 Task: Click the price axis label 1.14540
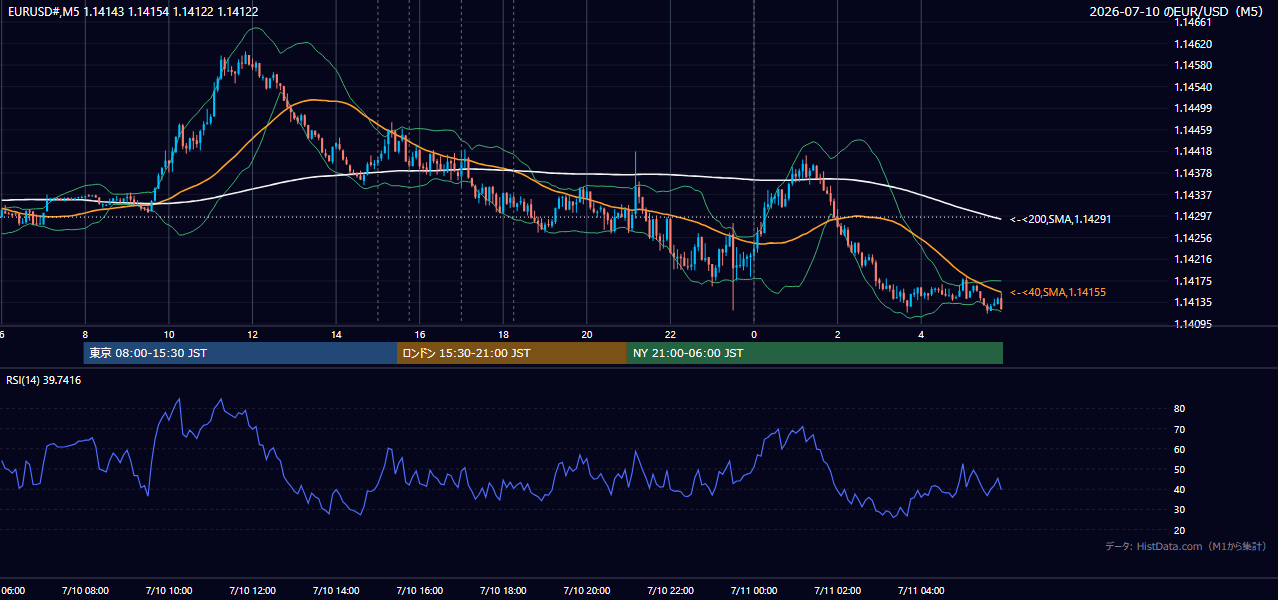tap(1192, 87)
